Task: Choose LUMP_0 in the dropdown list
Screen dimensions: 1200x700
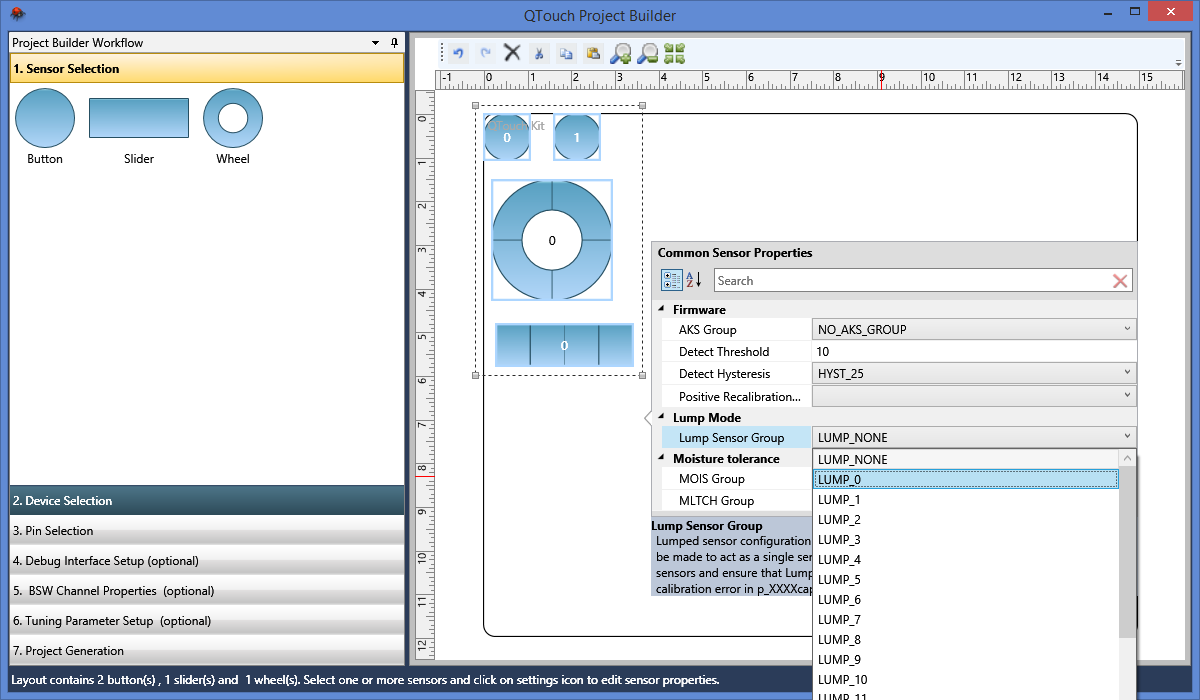Action: pos(966,479)
